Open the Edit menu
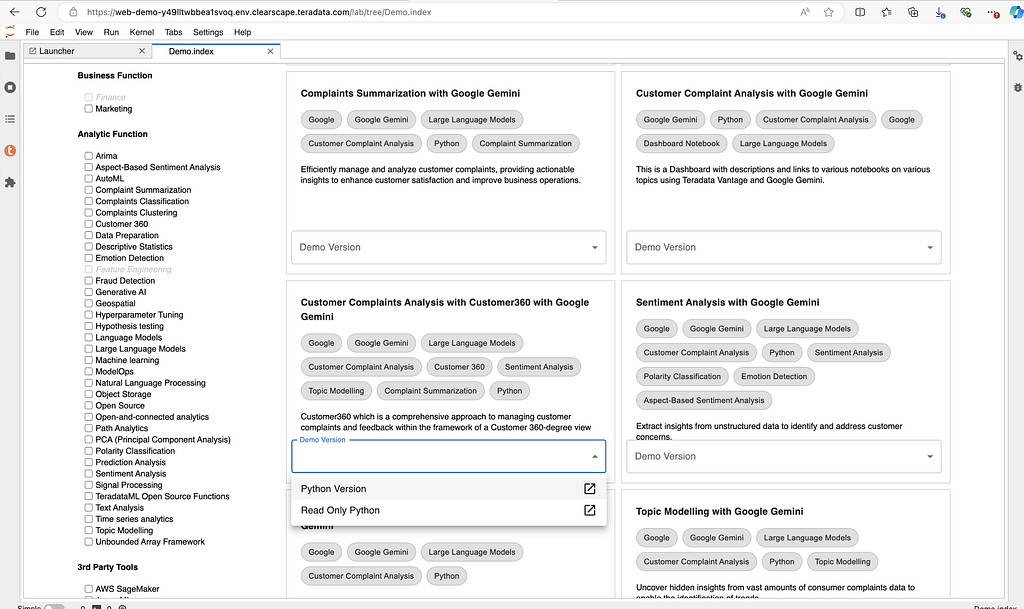The height and width of the screenshot is (609, 1024). pyautogui.click(x=57, y=32)
